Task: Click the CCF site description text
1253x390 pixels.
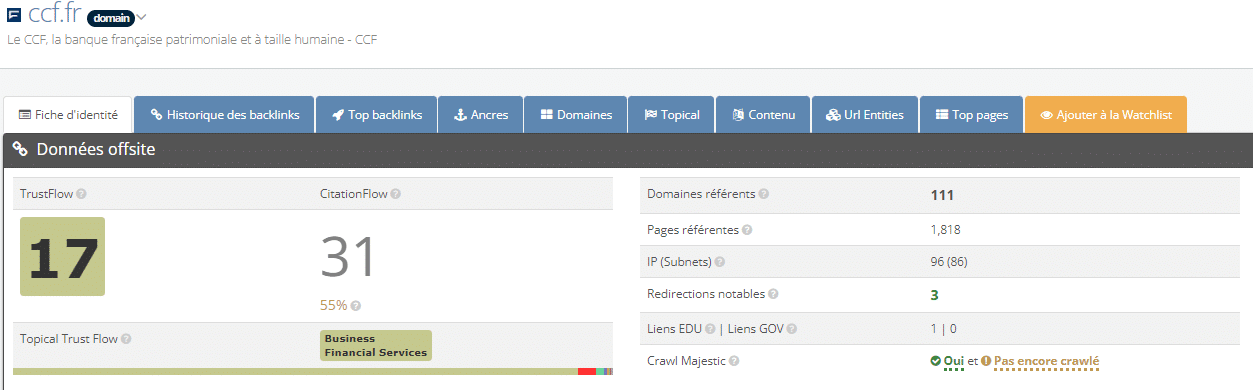Action: 192,40
